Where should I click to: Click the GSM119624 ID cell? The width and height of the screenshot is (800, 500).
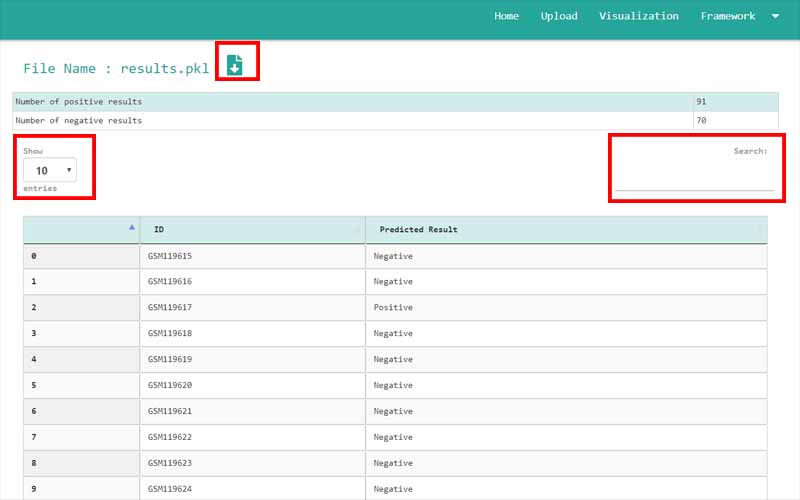tap(170, 489)
